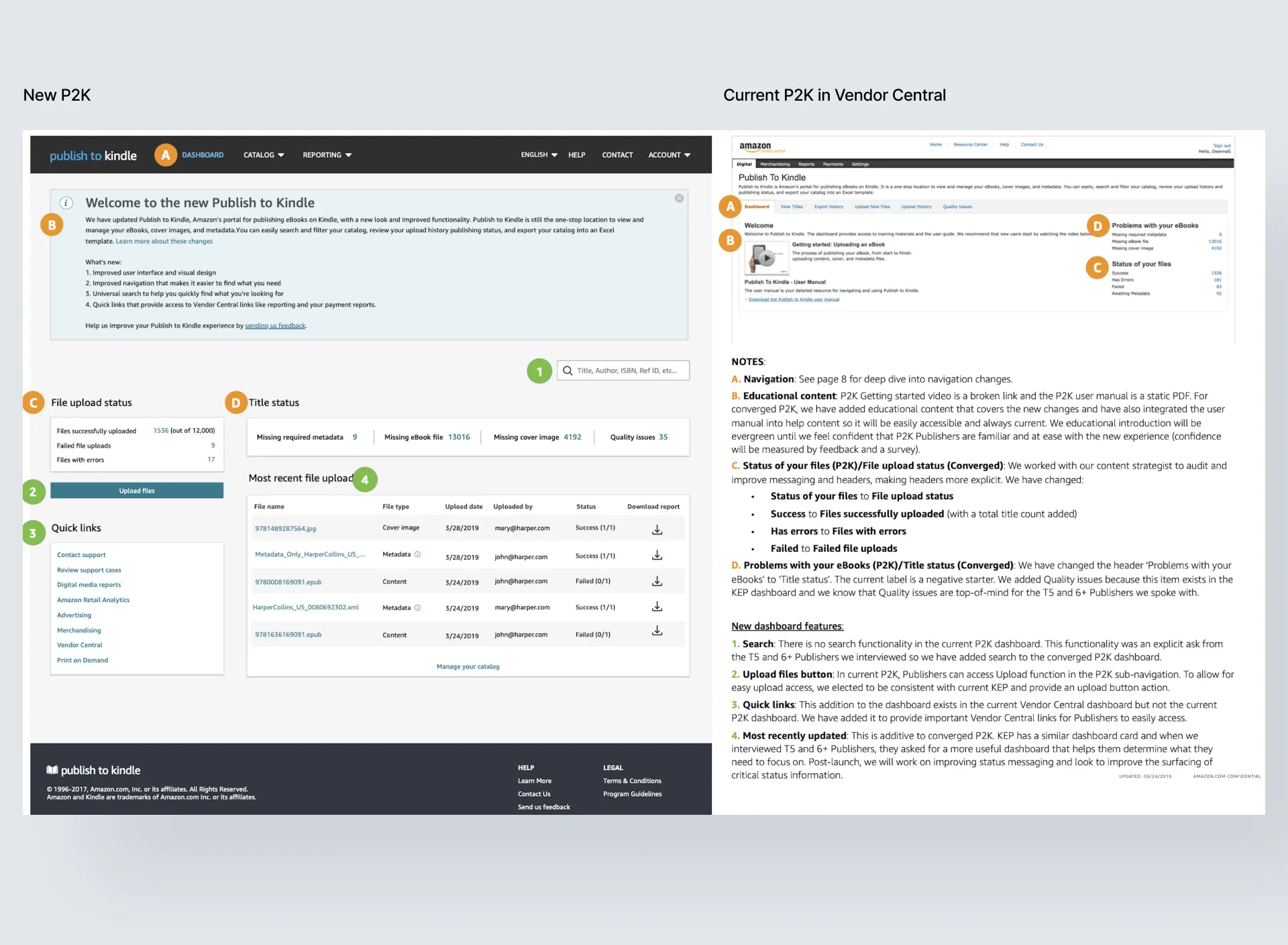Viewport: 1288px width, 945px height.
Task: Click in the Title, Author, ISBN search field
Action: 623,370
